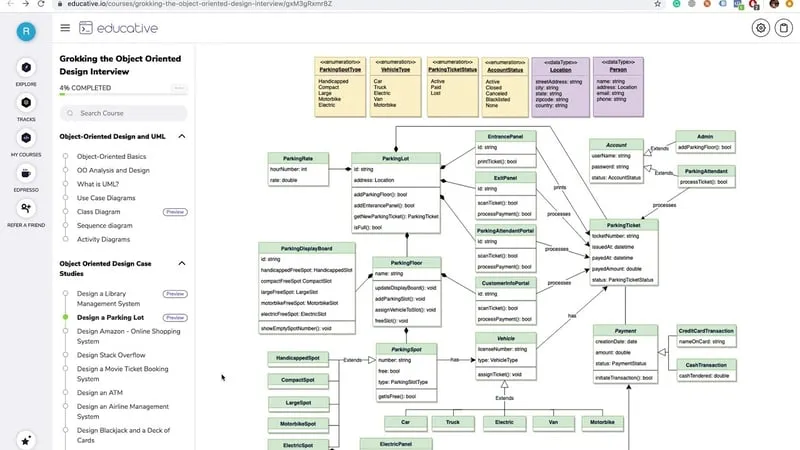Viewport: 800px width, 450px height.
Task: Open the Class Diagram lesson
Action: click(x=98, y=212)
